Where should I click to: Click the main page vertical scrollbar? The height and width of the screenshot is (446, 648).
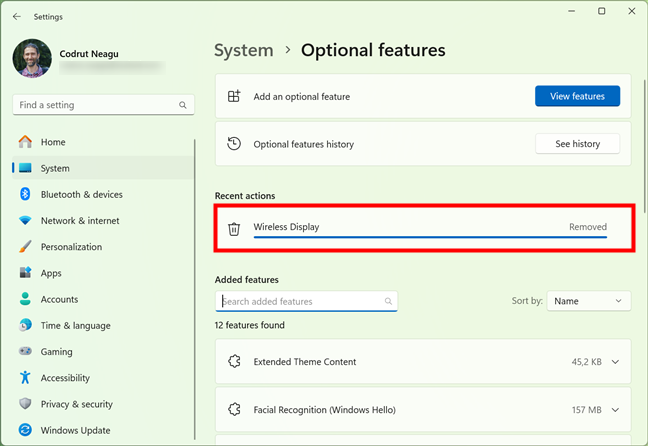pyautogui.click(x=644, y=146)
